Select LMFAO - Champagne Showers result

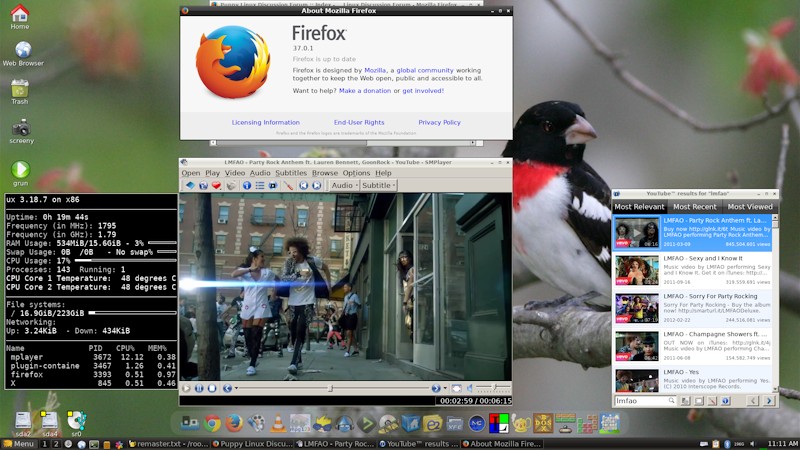tap(692, 346)
